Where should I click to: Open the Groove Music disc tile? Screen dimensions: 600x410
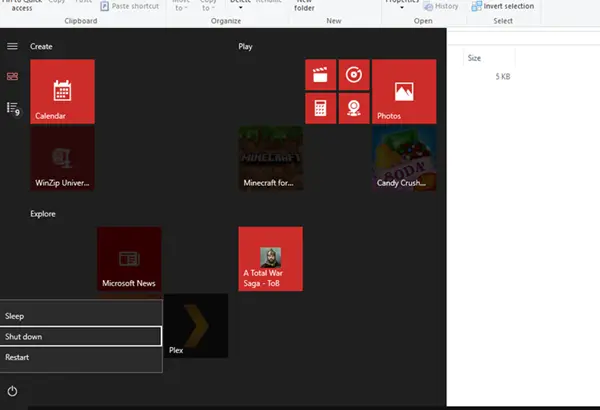354,75
